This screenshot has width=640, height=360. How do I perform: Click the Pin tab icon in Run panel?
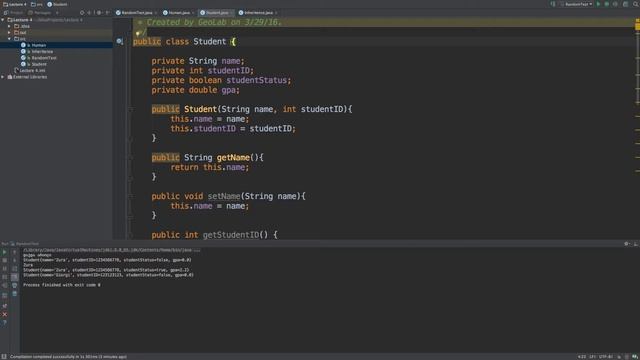pyautogui.click(x=4, y=306)
